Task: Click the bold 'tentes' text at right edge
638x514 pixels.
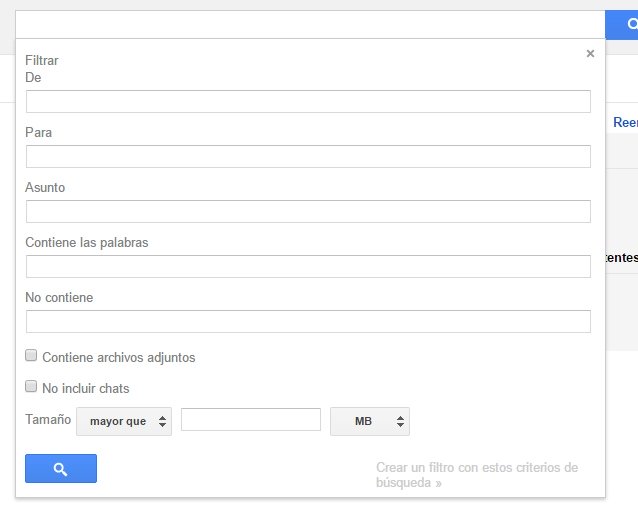Action: [620, 258]
